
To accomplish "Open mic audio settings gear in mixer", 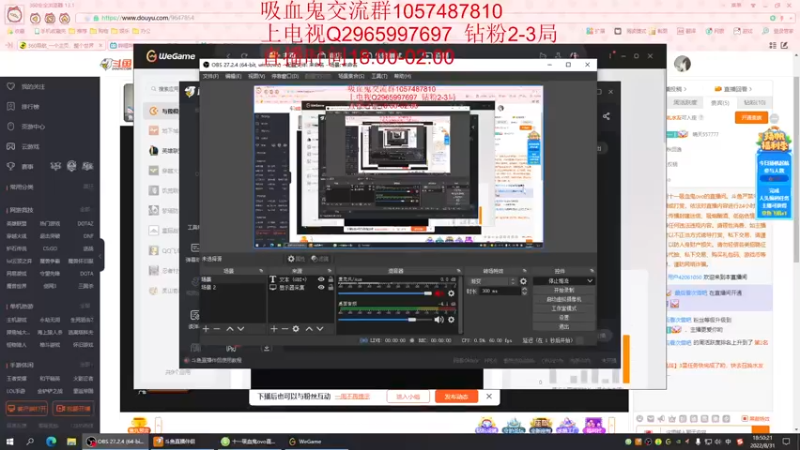I will pyautogui.click(x=451, y=293).
